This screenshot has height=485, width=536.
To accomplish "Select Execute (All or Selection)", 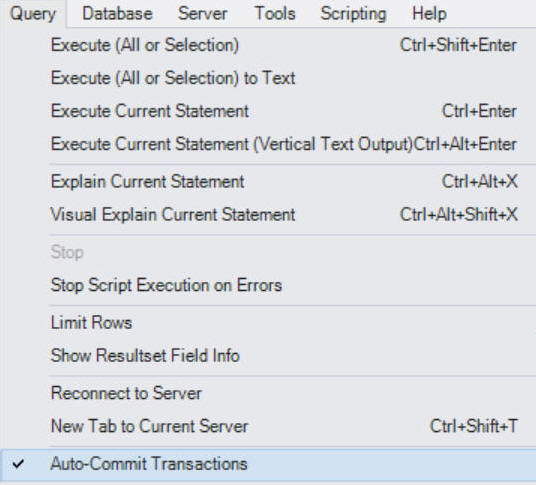I will coord(269,45).
